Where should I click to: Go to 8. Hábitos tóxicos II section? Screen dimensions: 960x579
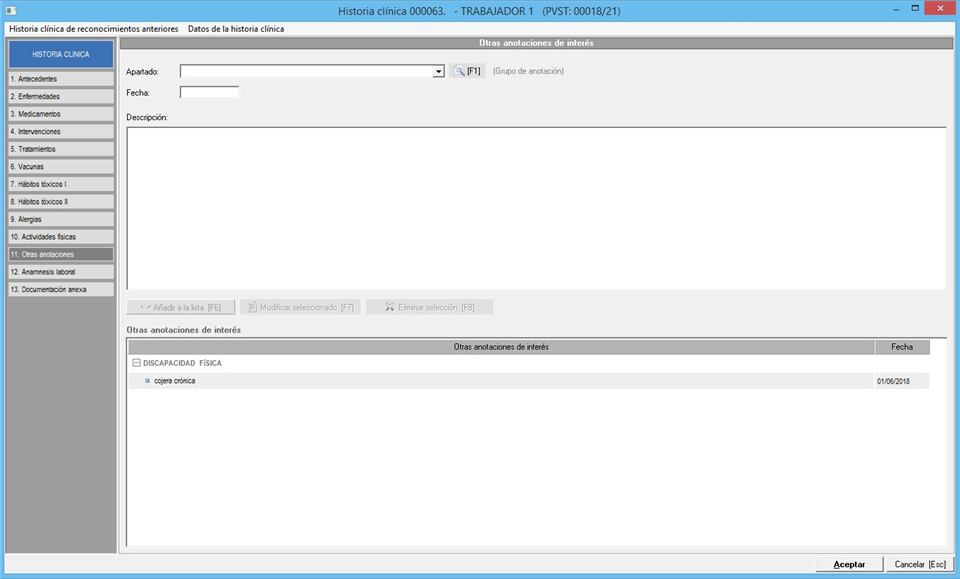tap(61, 201)
